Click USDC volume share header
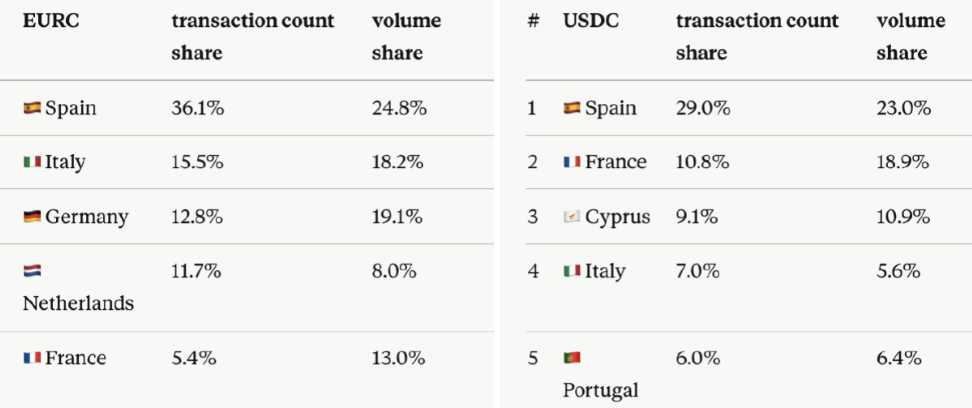972x408 pixels. (x=910, y=37)
